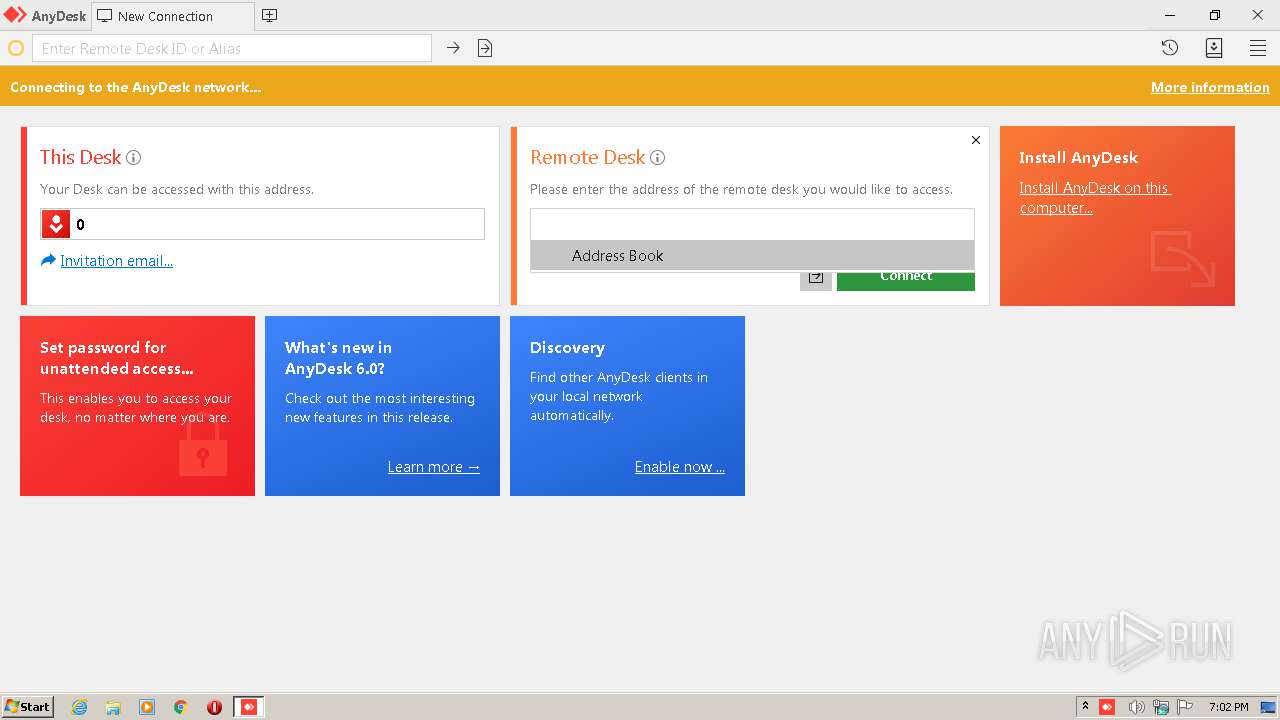
Task: Click the Discovery tile heading
Action: pyautogui.click(x=567, y=348)
